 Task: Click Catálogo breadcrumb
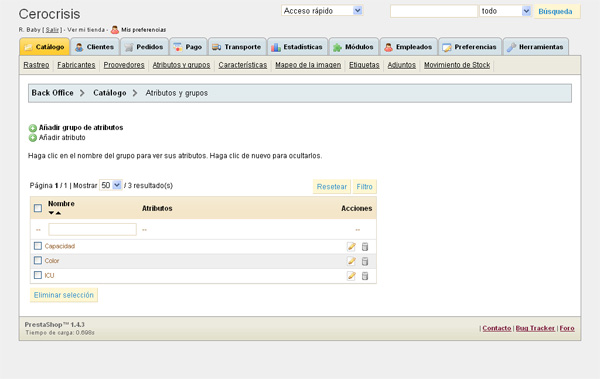[x=110, y=93]
